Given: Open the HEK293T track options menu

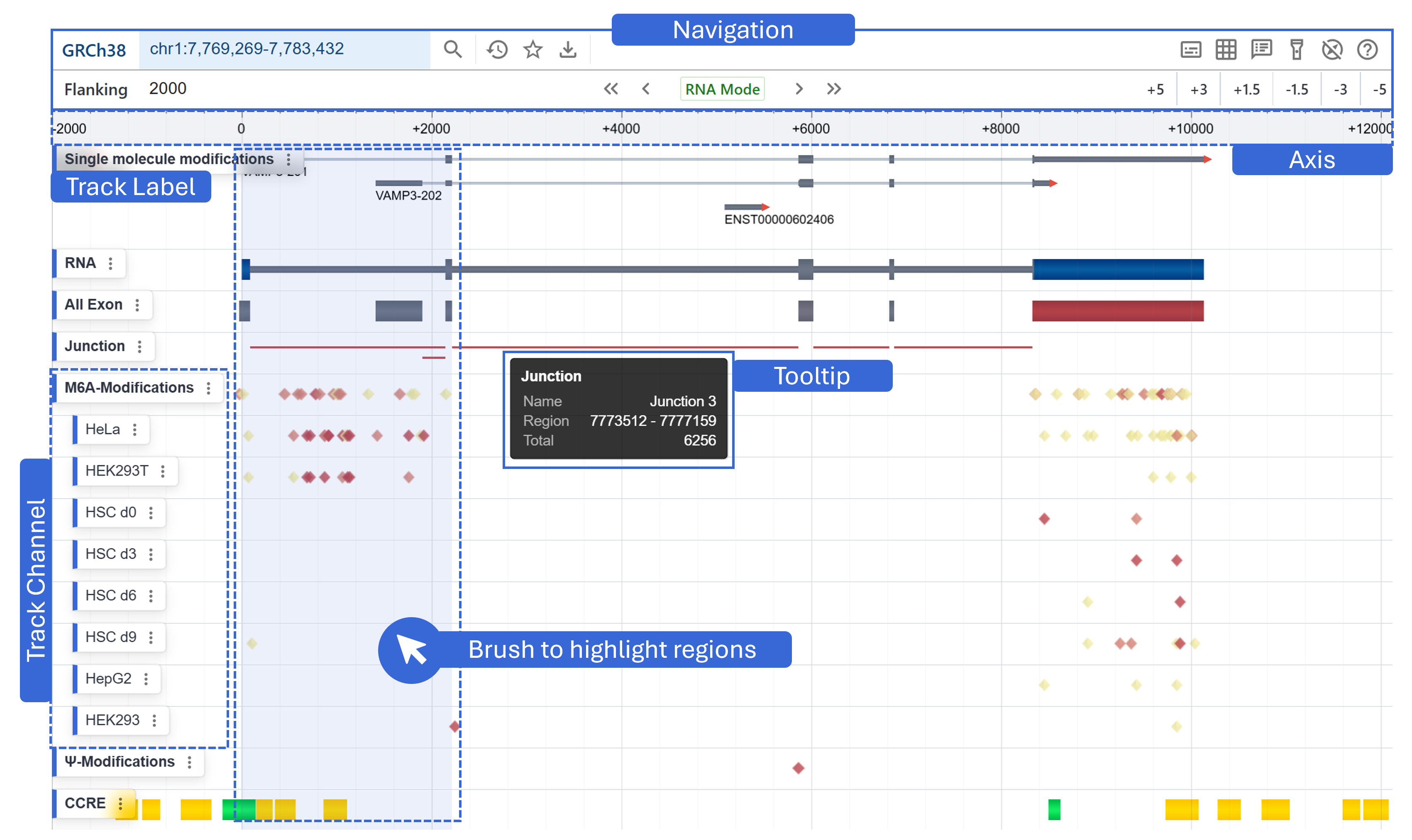Looking at the screenshot, I should pos(163,471).
